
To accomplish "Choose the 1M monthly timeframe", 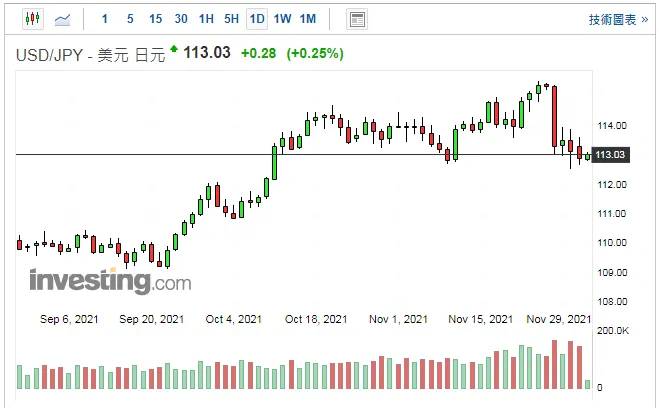I will tap(308, 19).
